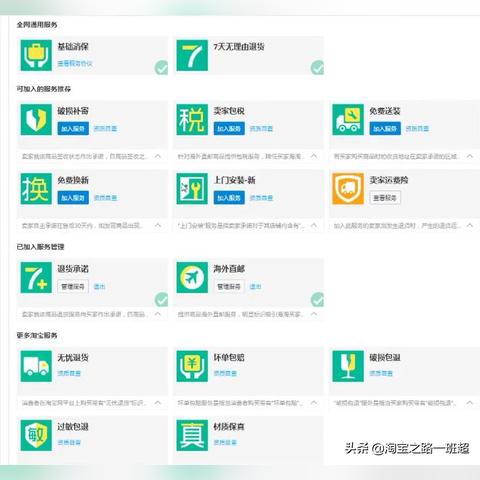Screen dimensions: 480x480
Task: Click the 无忧退货 delivery truck icon
Action: point(36,366)
